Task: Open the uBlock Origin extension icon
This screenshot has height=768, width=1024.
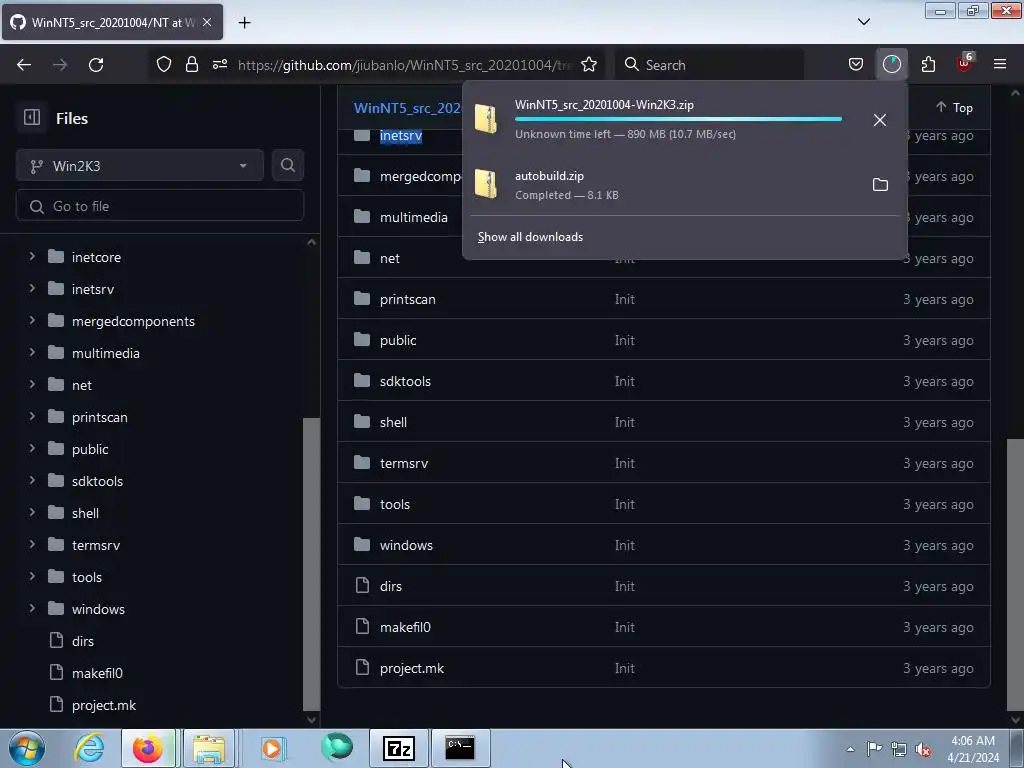Action: (965, 63)
